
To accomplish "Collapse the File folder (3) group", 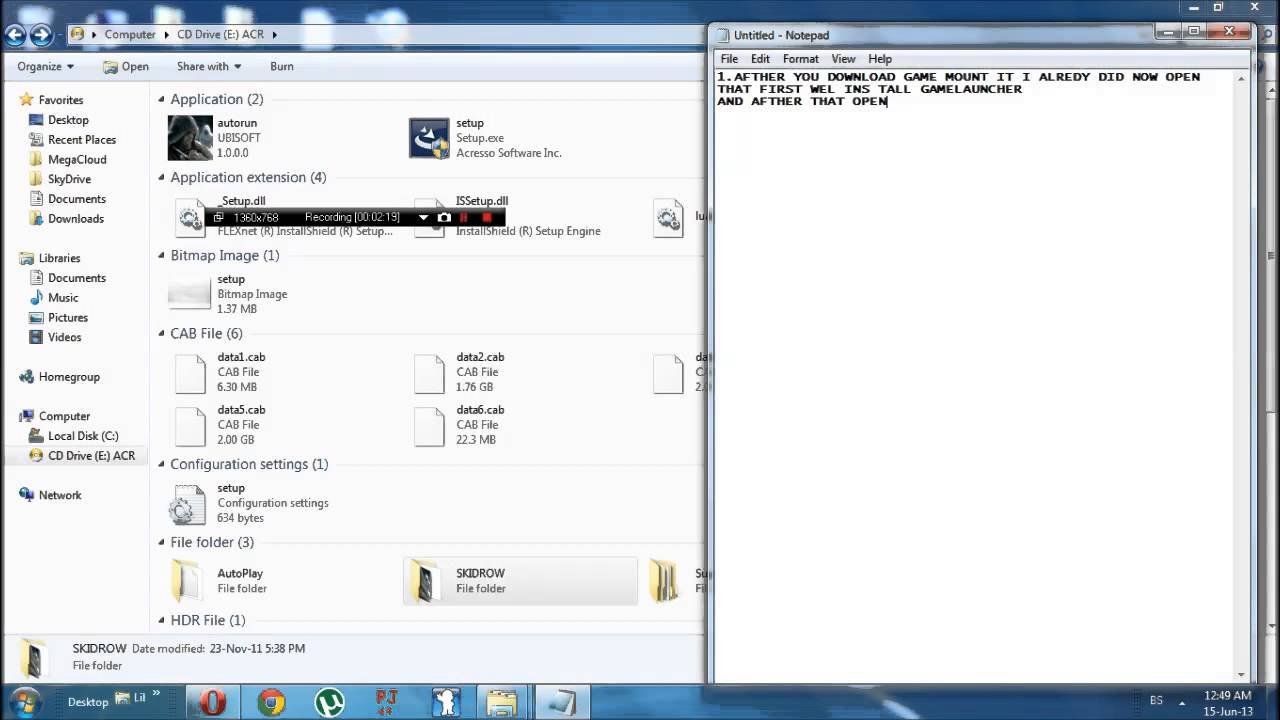I will [161, 542].
